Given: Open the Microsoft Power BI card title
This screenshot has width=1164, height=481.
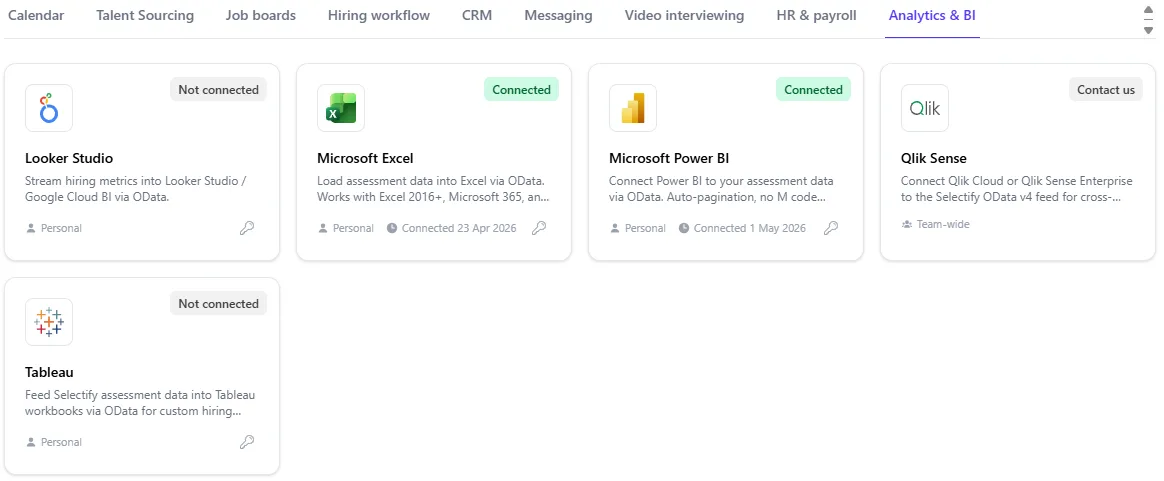Looking at the screenshot, I should point(670,158).
